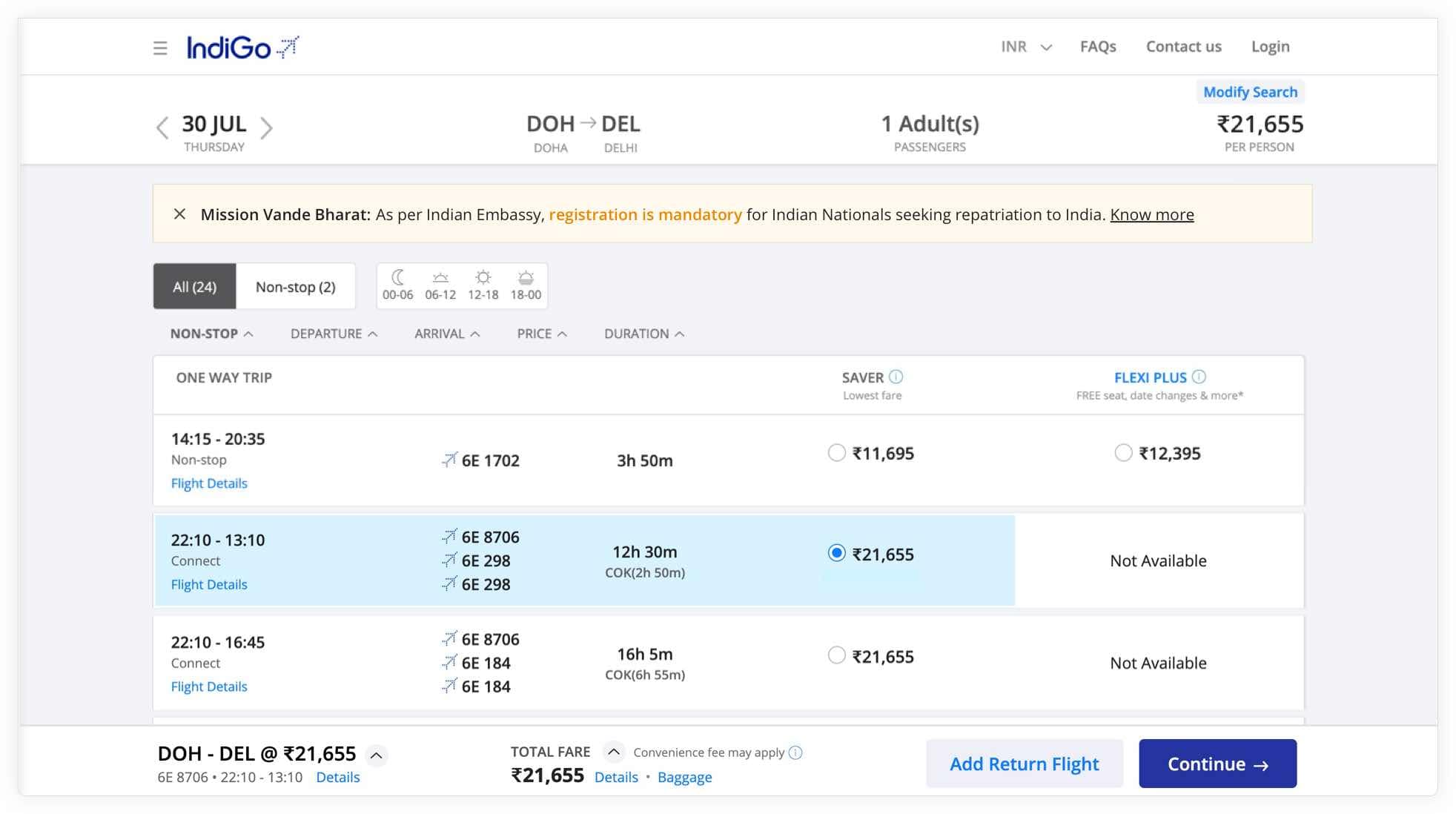
Task: Sort flights by Price
Action: pyautogui.click(x=542, y=334)
